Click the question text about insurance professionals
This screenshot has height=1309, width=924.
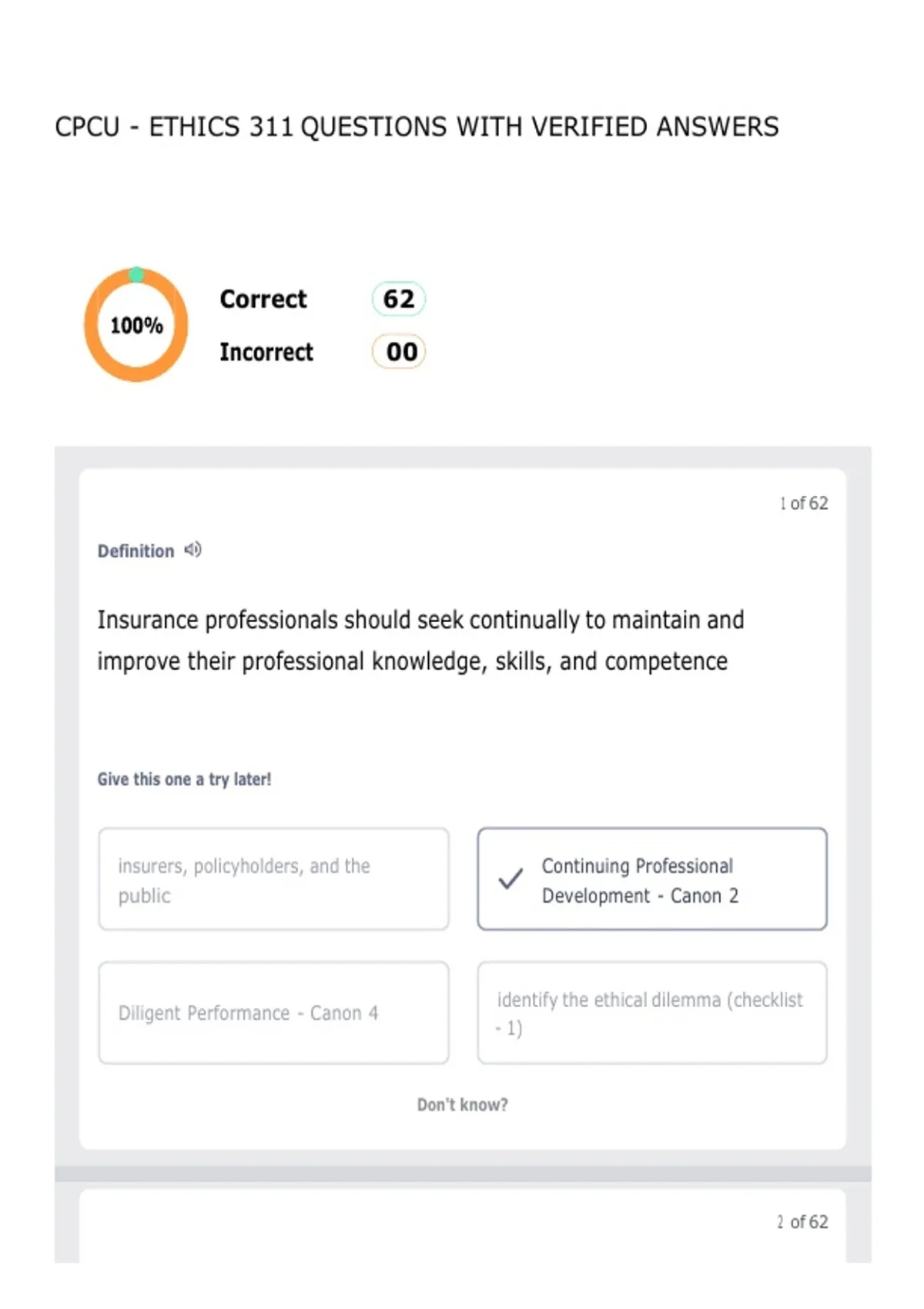pos(420,641)
